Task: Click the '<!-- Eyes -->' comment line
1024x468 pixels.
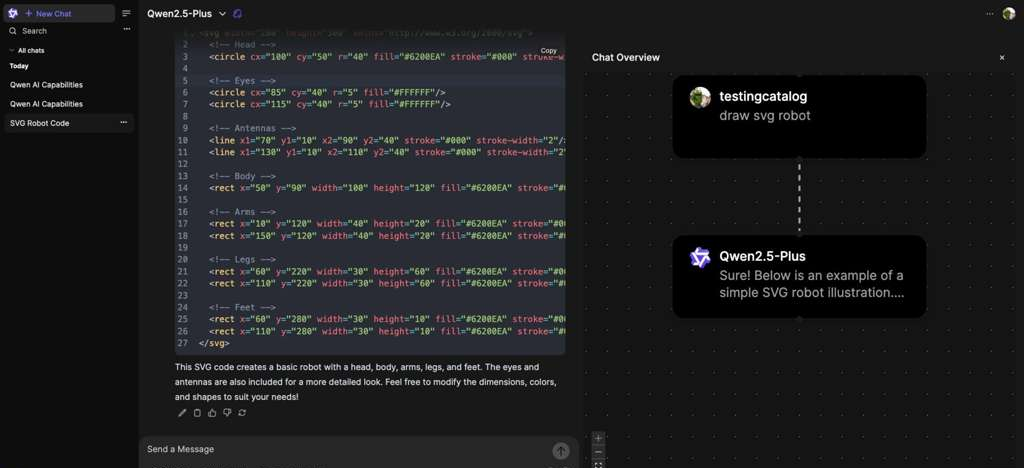Action: (242, 81)
